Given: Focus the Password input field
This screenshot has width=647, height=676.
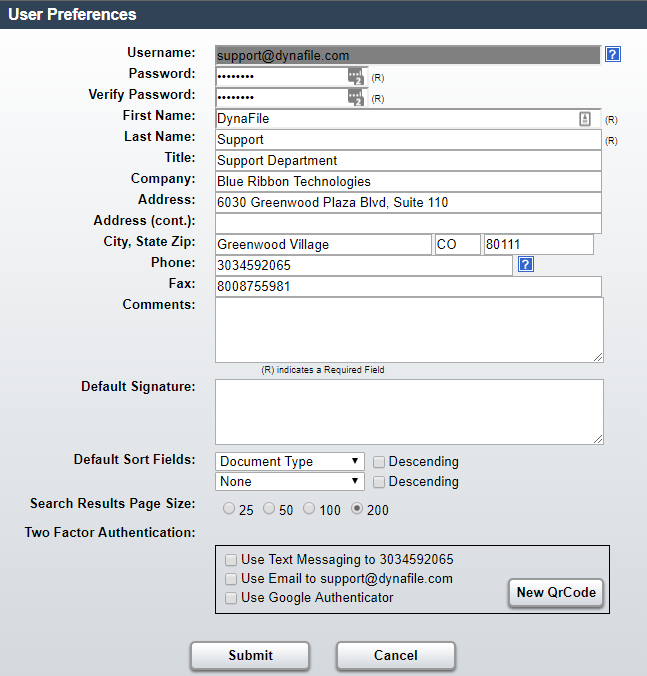Looking at the screenshot, I should 291,77.
